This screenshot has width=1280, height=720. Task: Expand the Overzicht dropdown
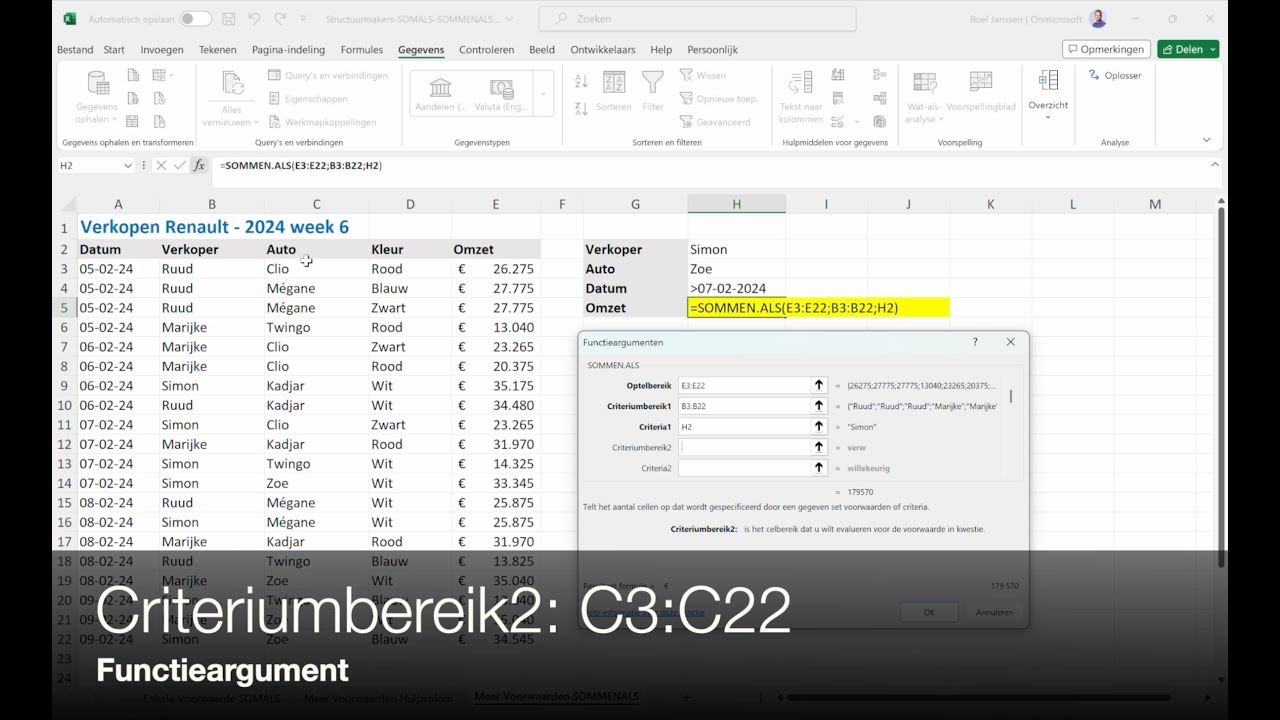click(1048, 118)
